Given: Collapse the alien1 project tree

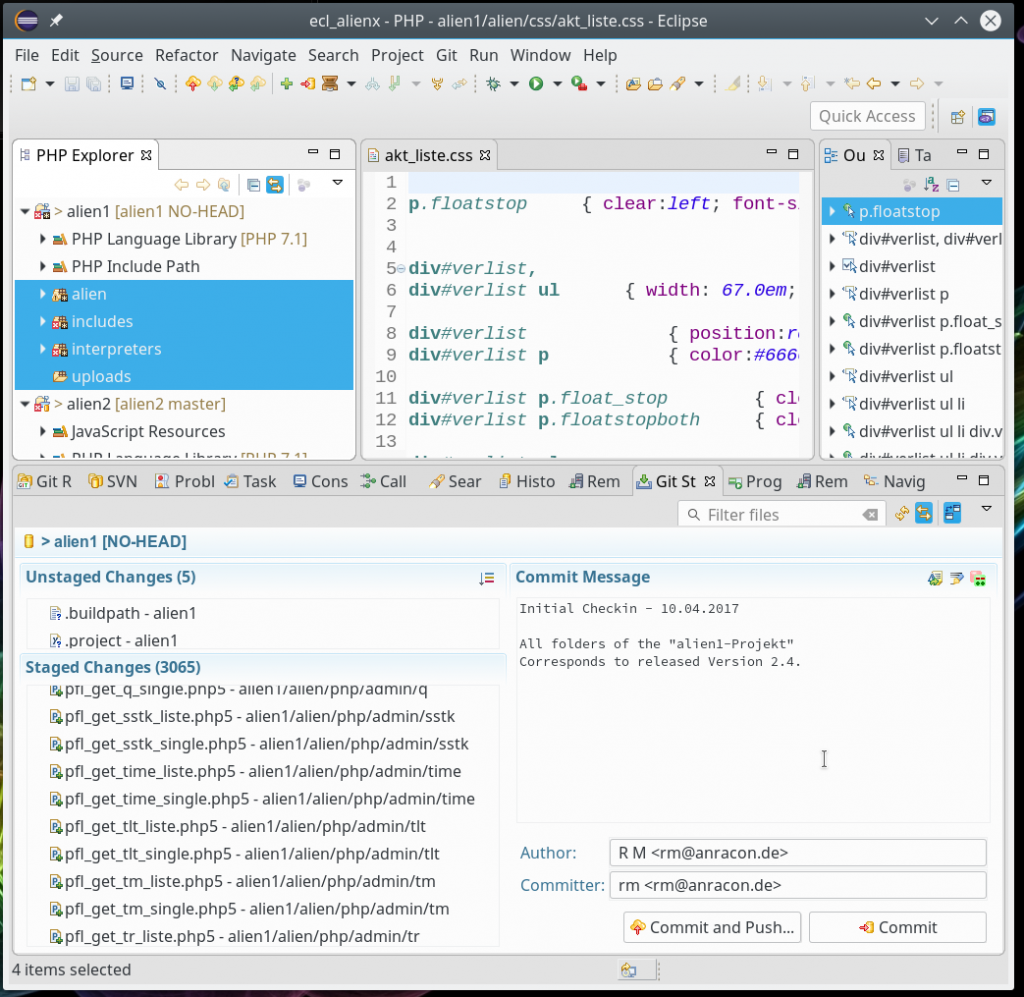Looking at the screenshot, I should pos(24,211).
